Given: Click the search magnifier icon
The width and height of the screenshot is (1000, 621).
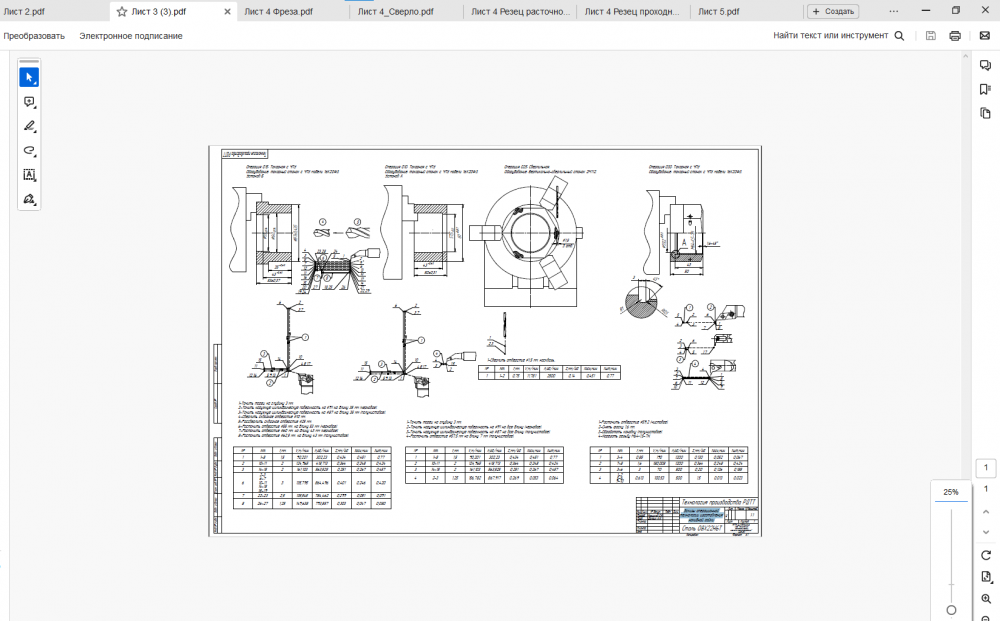Looking at the screenshot, I should pyautogui.click(x=899, y=36).
